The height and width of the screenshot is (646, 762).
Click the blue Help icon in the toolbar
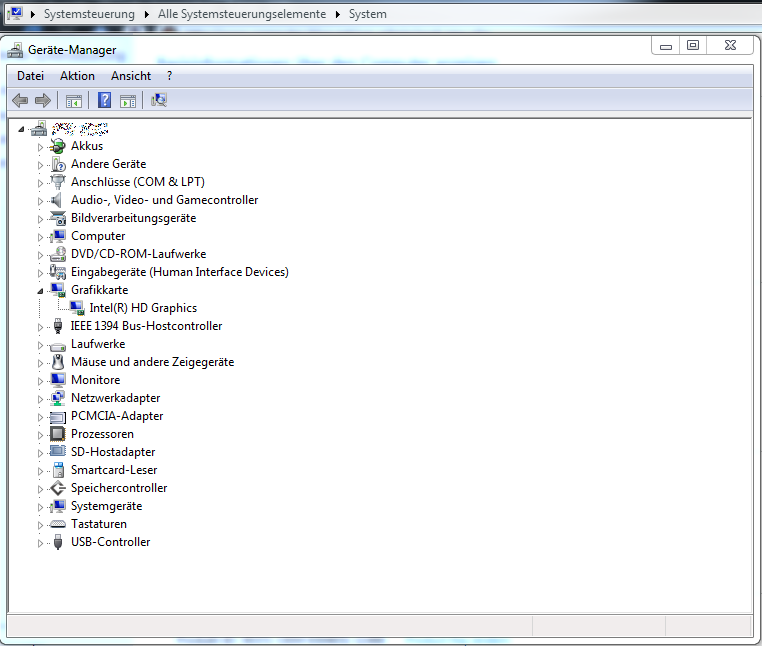[104, 100]
